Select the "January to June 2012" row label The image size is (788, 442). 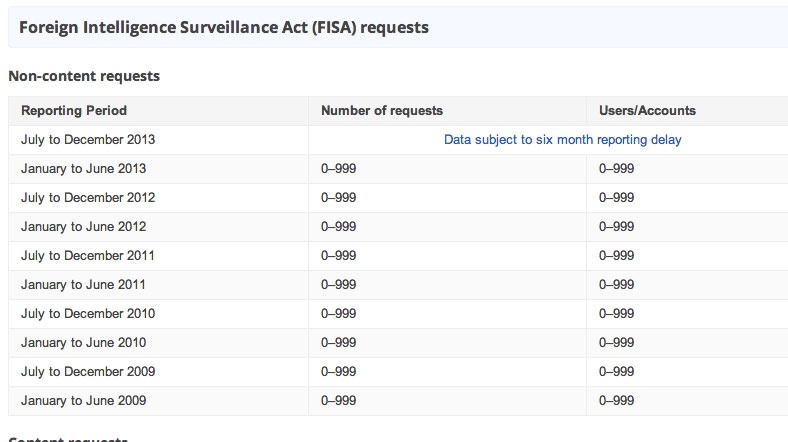tap(83, 227)
